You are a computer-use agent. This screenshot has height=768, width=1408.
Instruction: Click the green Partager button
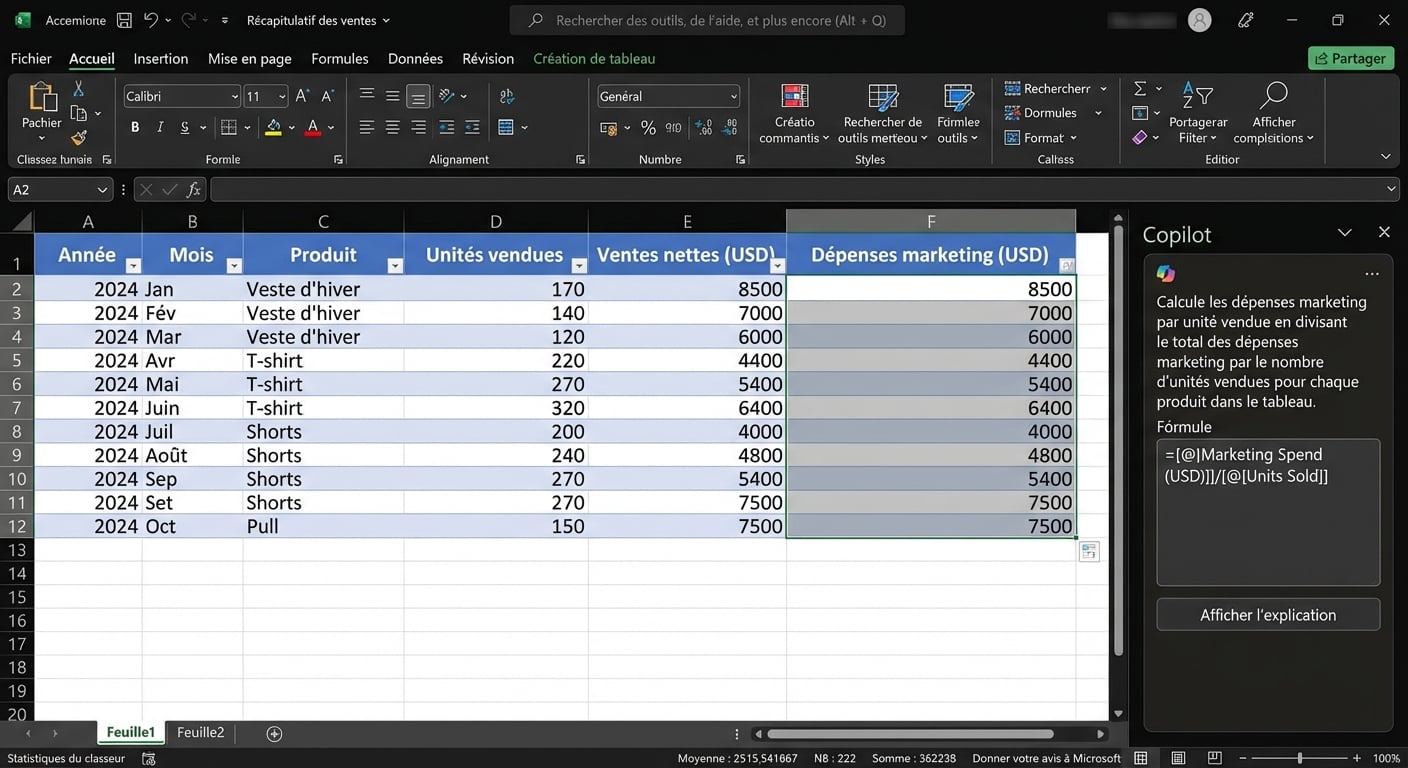pyautogui.click(x=1350, y=59)
